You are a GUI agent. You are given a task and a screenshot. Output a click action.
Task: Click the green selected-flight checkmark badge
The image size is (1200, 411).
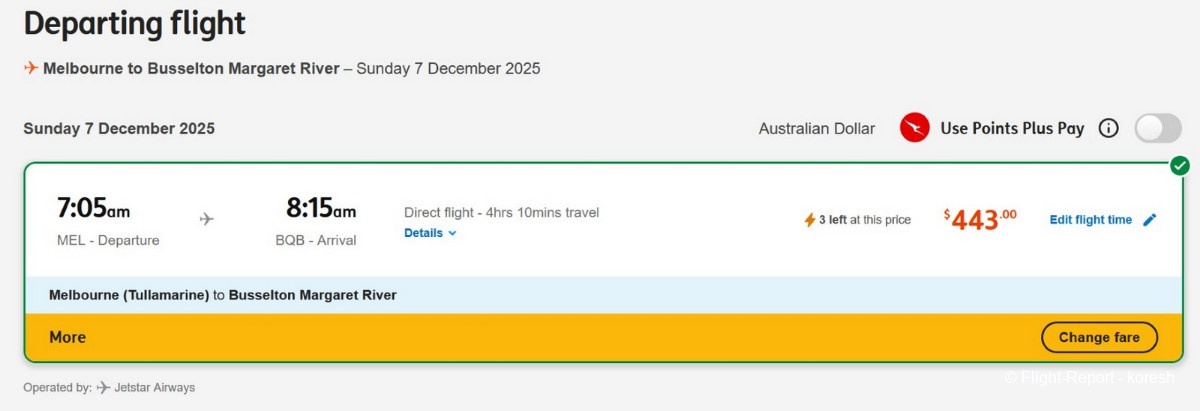point(1180,165)
